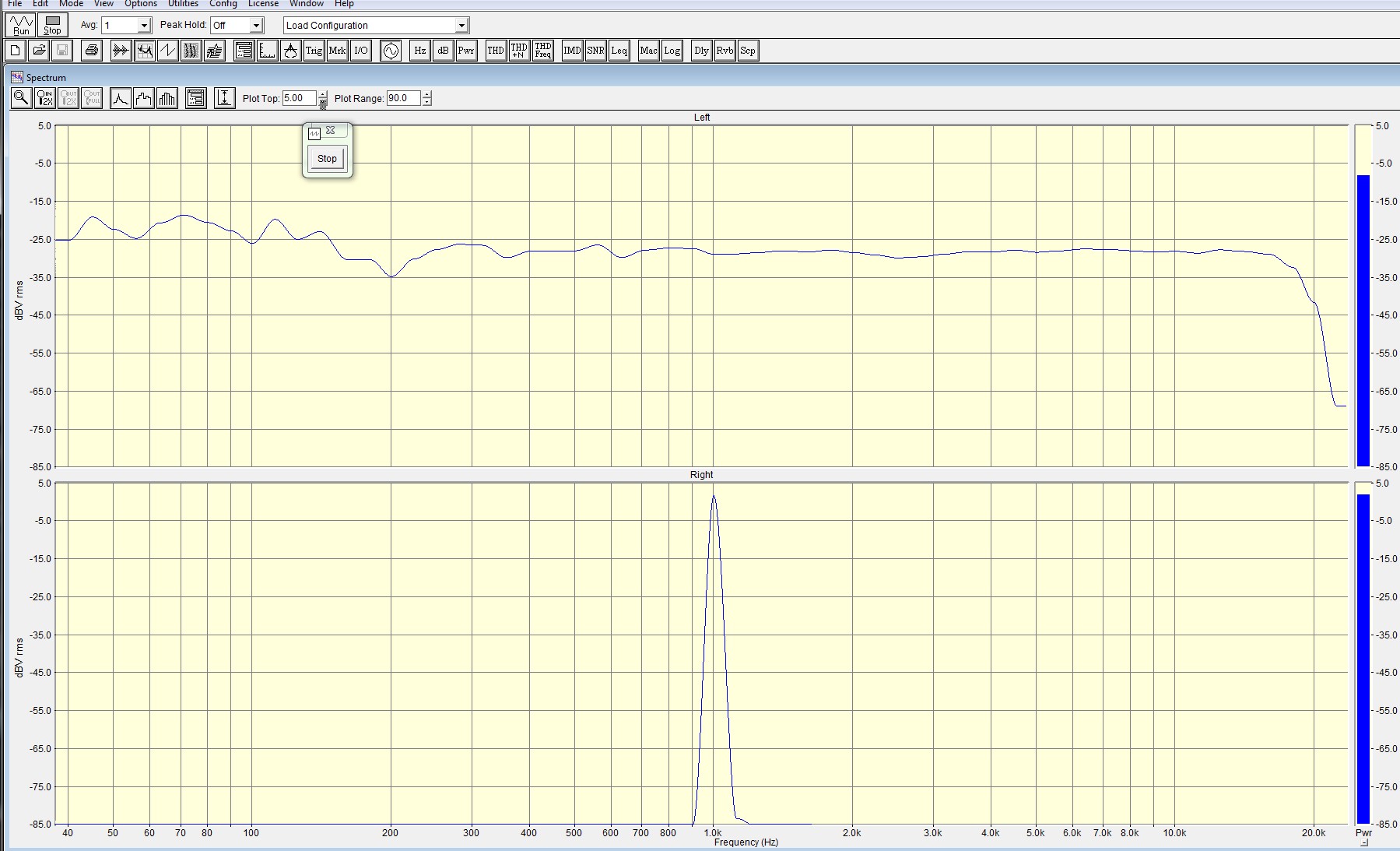Toggle the THD+N measurement utility
Viewport: 1400px width, 851px height.
tap(519, 51)
